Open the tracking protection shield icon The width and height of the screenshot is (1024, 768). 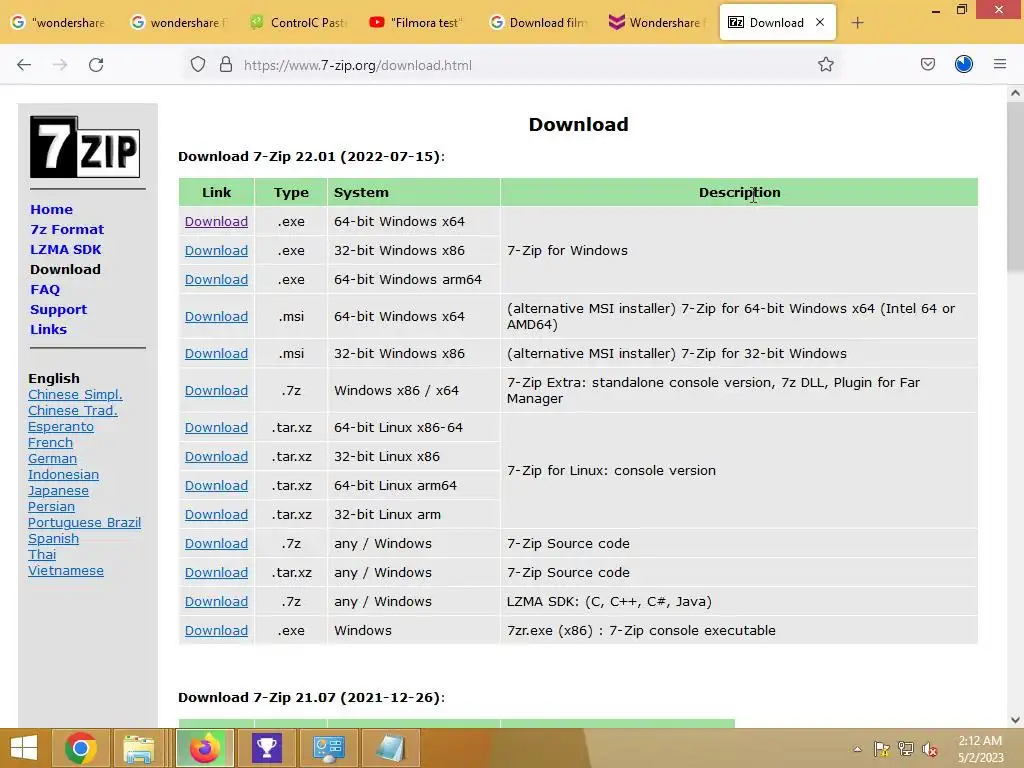pos(198,65)
